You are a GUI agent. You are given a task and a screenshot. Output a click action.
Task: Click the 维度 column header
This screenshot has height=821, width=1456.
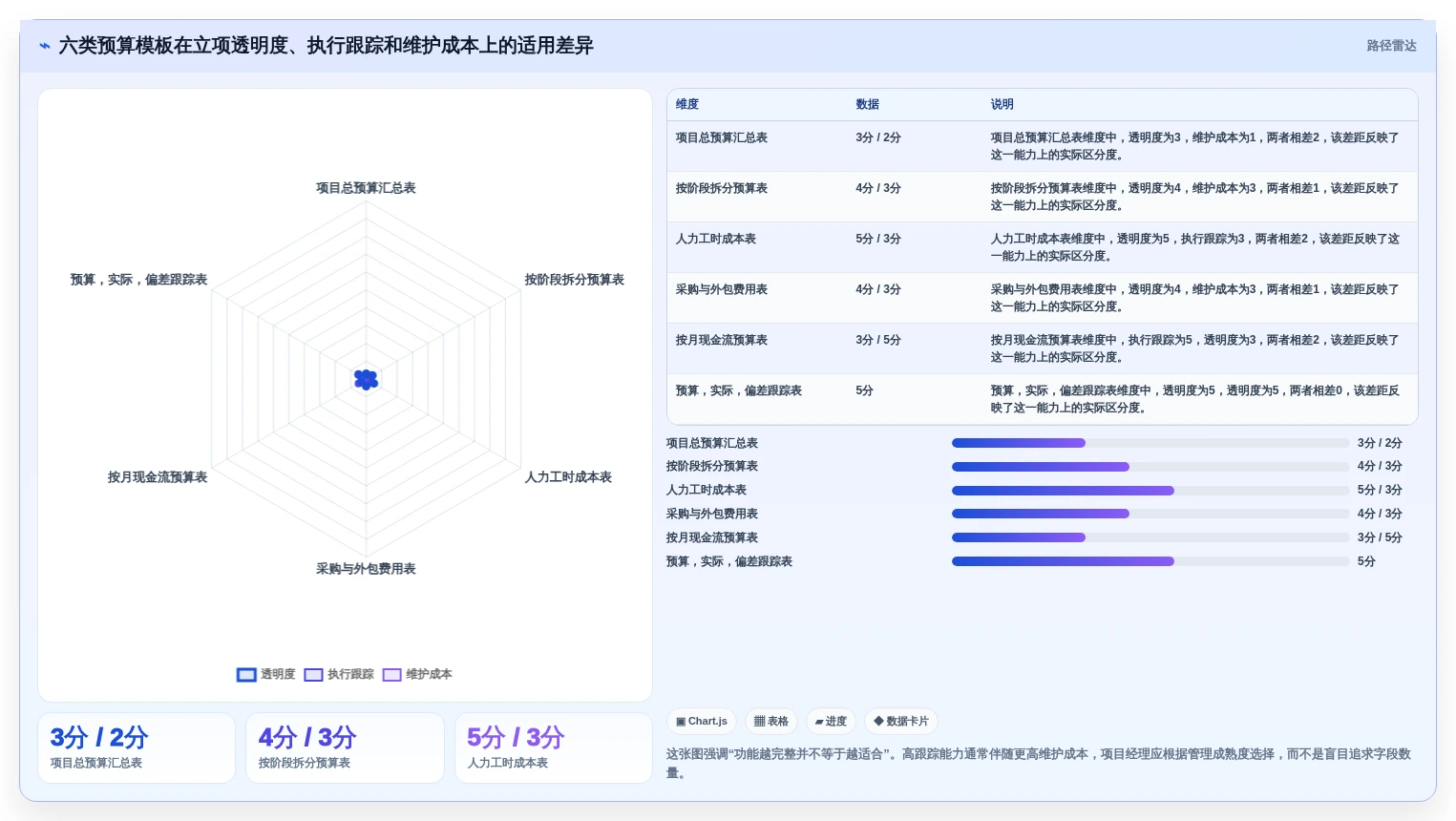687,104
